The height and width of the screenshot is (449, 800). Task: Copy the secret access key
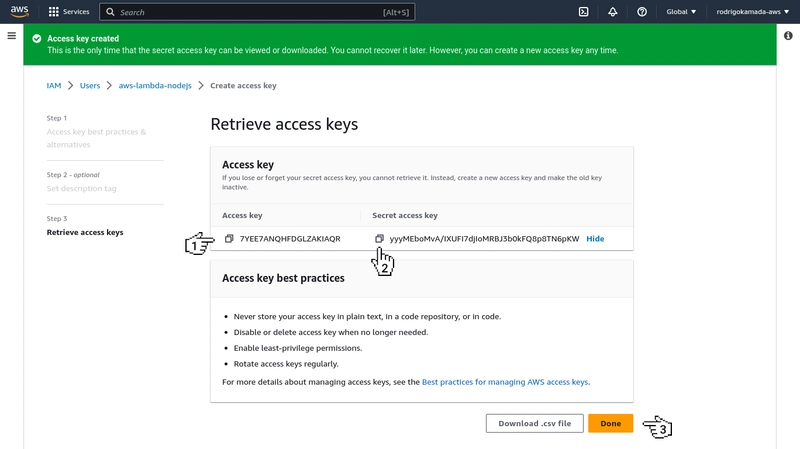[379, 239]
